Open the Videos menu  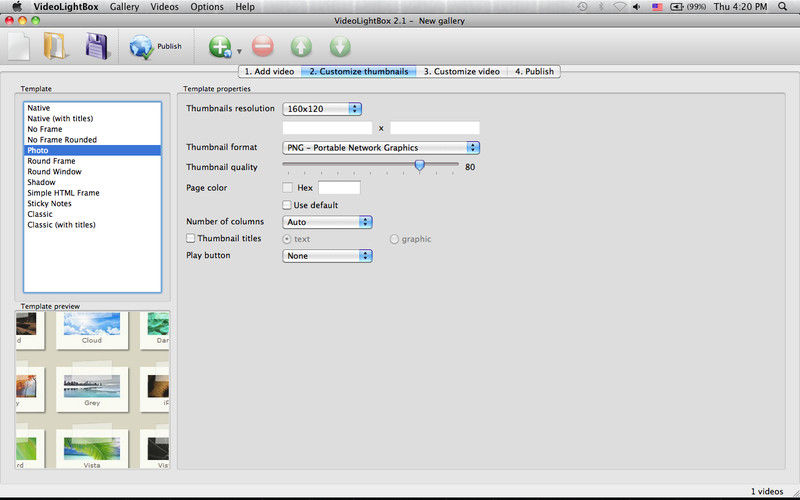tap(164, 7)
